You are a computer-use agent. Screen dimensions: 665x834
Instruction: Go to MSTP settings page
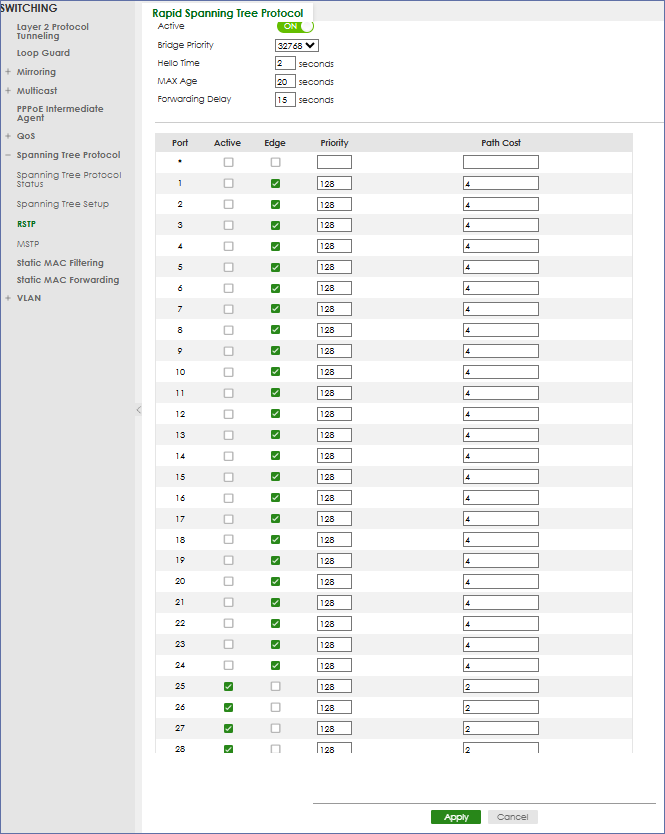29,244
